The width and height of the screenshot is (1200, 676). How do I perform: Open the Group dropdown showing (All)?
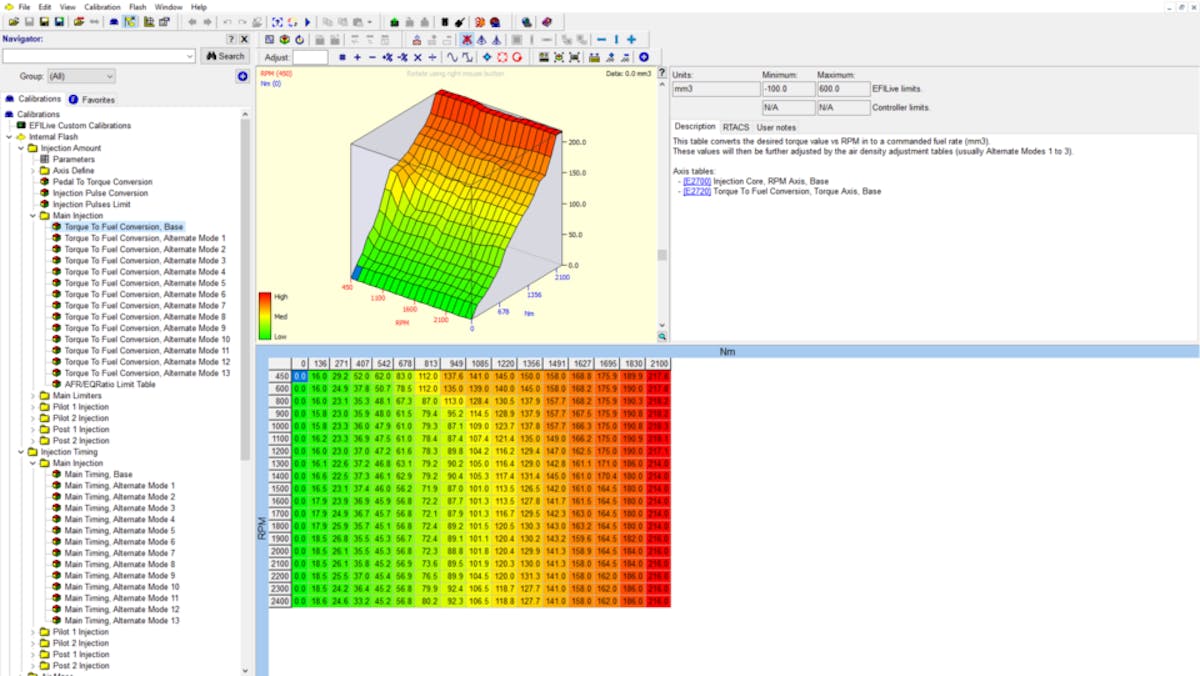coord(81,76)
